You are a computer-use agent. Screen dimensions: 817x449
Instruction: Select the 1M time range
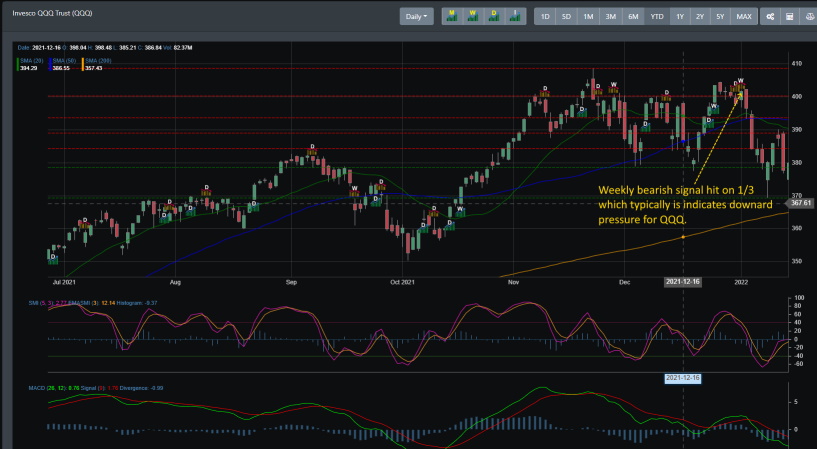tap(588, 16)
